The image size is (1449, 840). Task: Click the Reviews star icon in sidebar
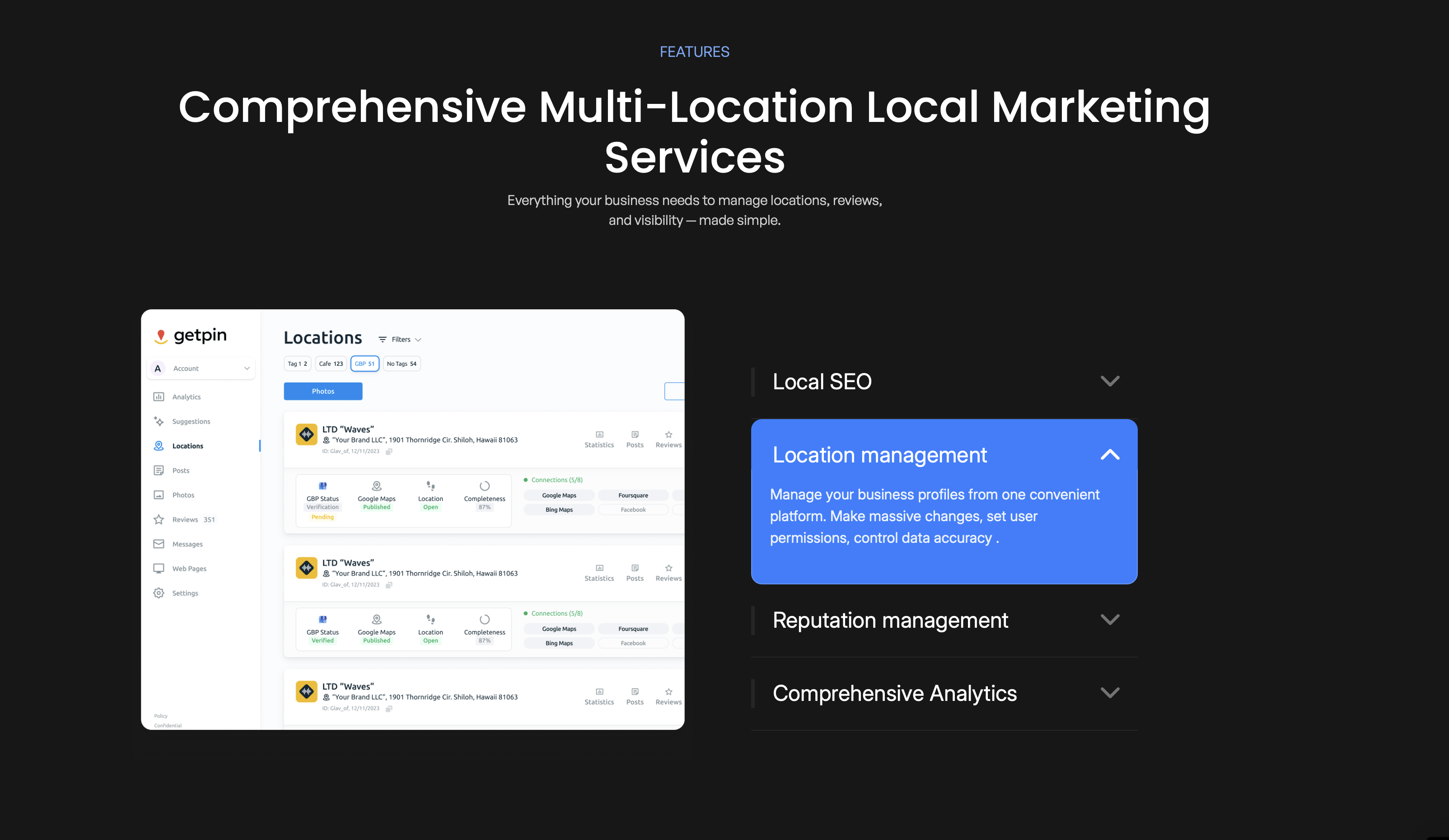click(x=159, y=520)
